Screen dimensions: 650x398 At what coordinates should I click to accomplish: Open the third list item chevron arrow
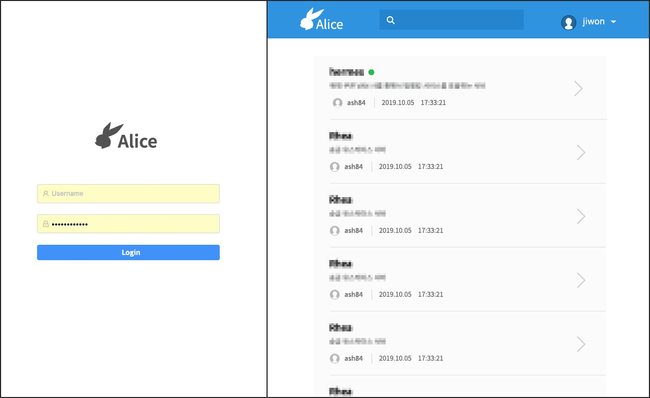581,216
